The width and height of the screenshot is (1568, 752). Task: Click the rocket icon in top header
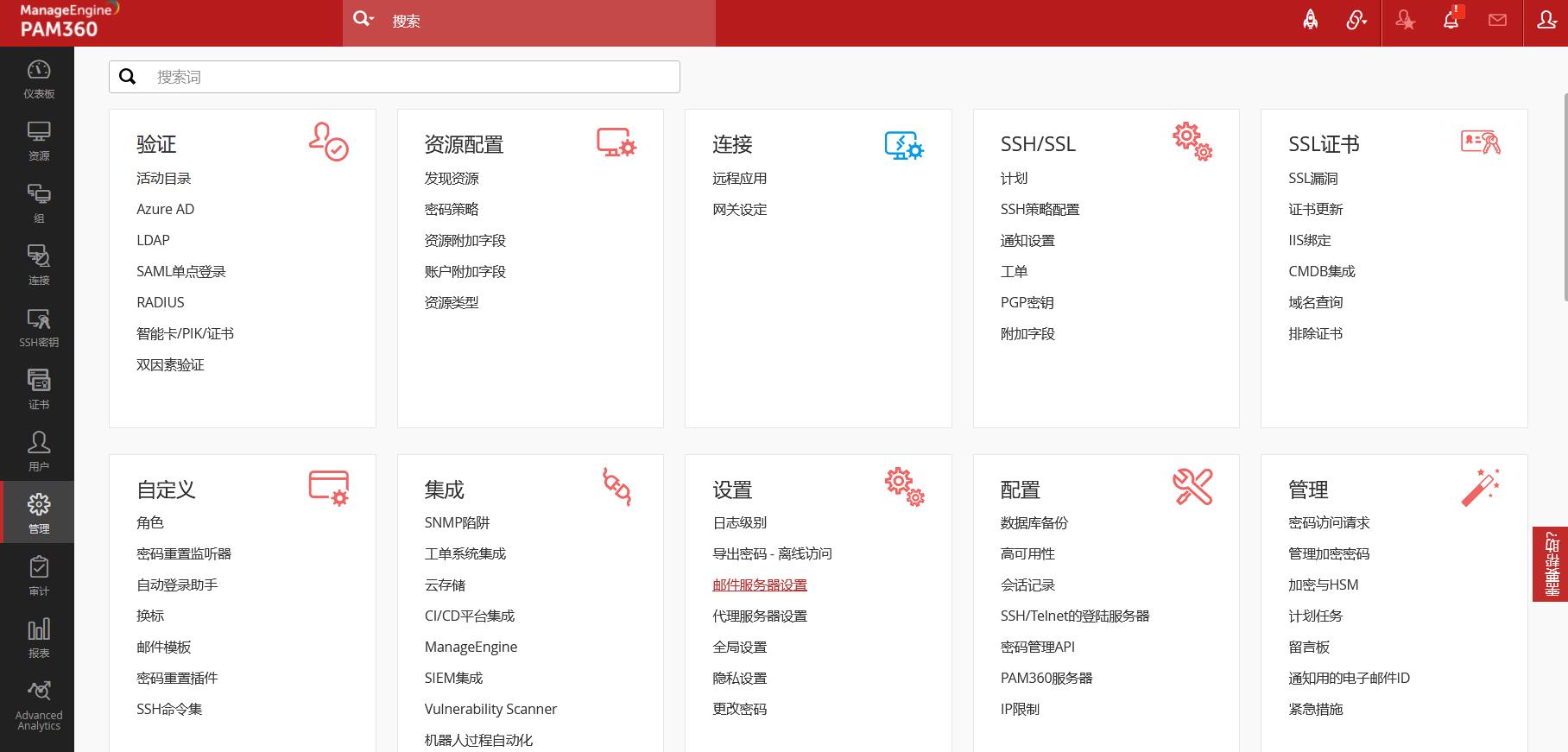tap(1310, 21)
